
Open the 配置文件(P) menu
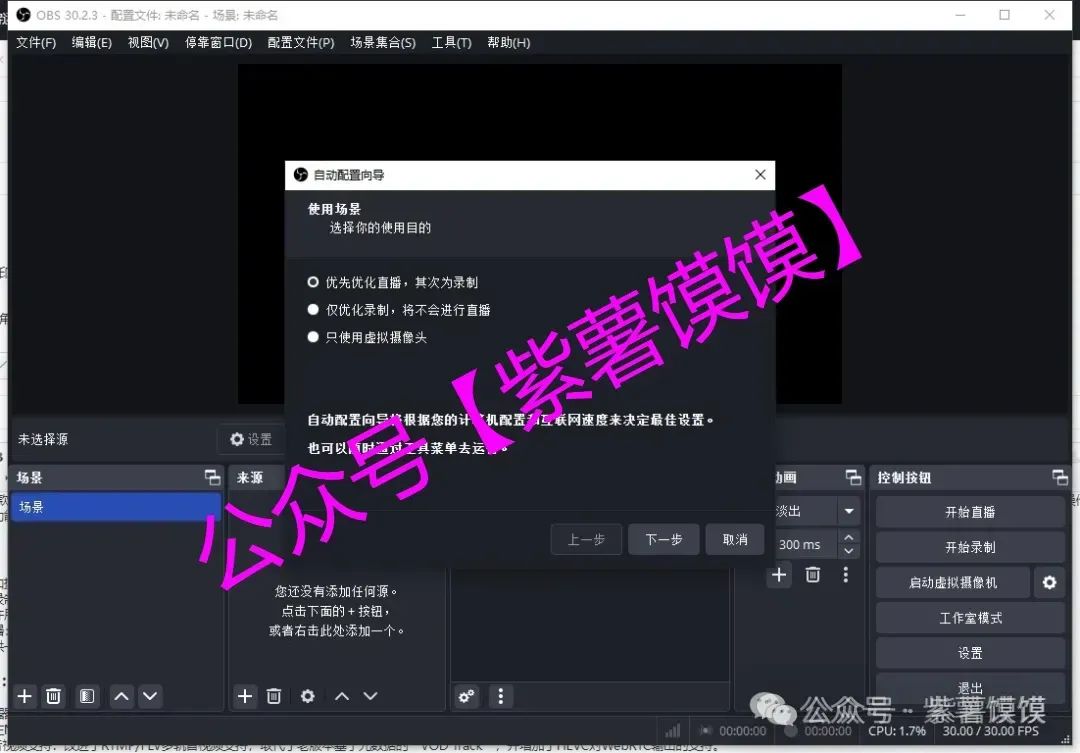tap(301, 43)
